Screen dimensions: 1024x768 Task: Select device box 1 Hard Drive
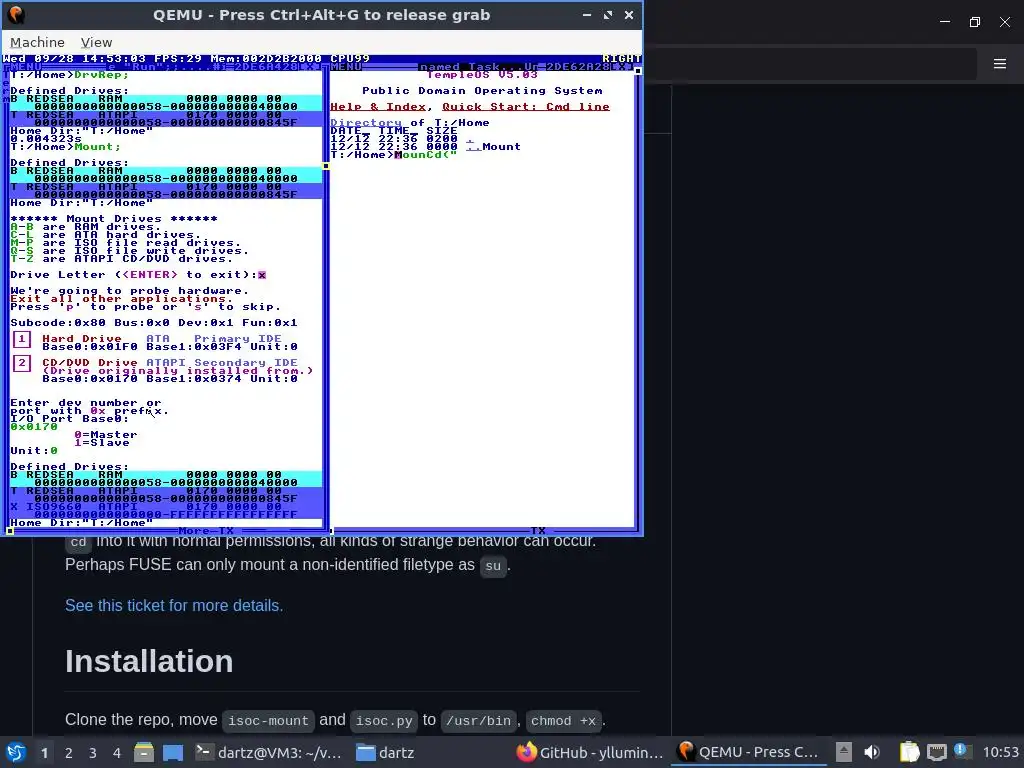pos(22,339)
